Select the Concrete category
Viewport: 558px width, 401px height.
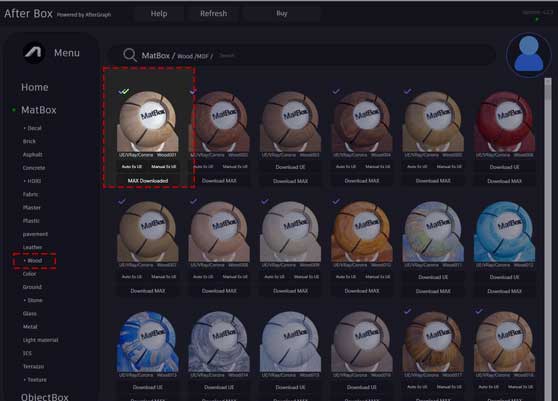coord(34,168)
